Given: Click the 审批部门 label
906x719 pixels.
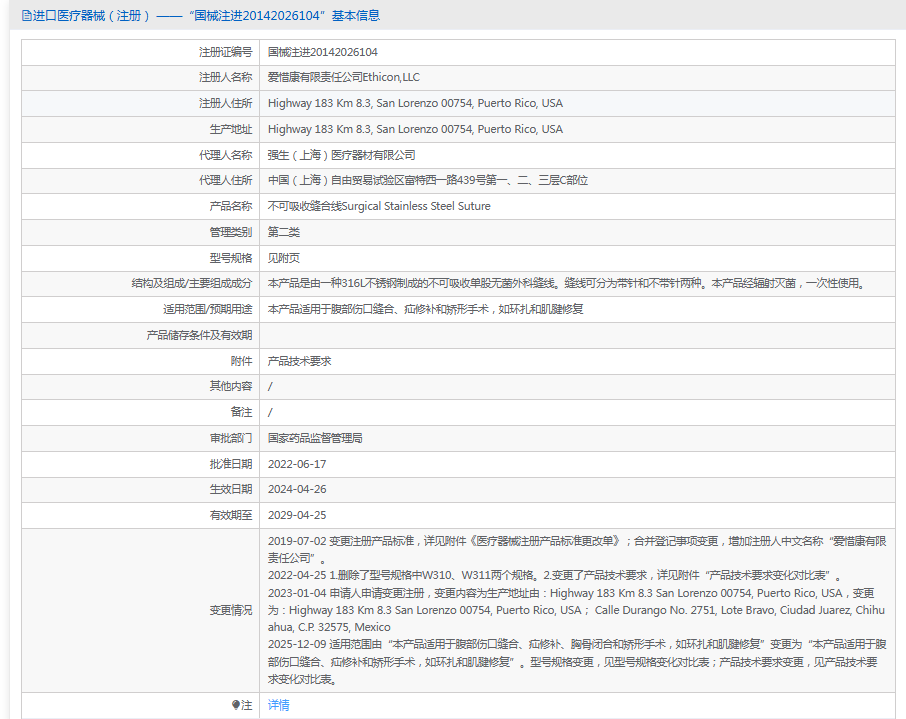Looking at the screenshot, I should click(231, 438).
